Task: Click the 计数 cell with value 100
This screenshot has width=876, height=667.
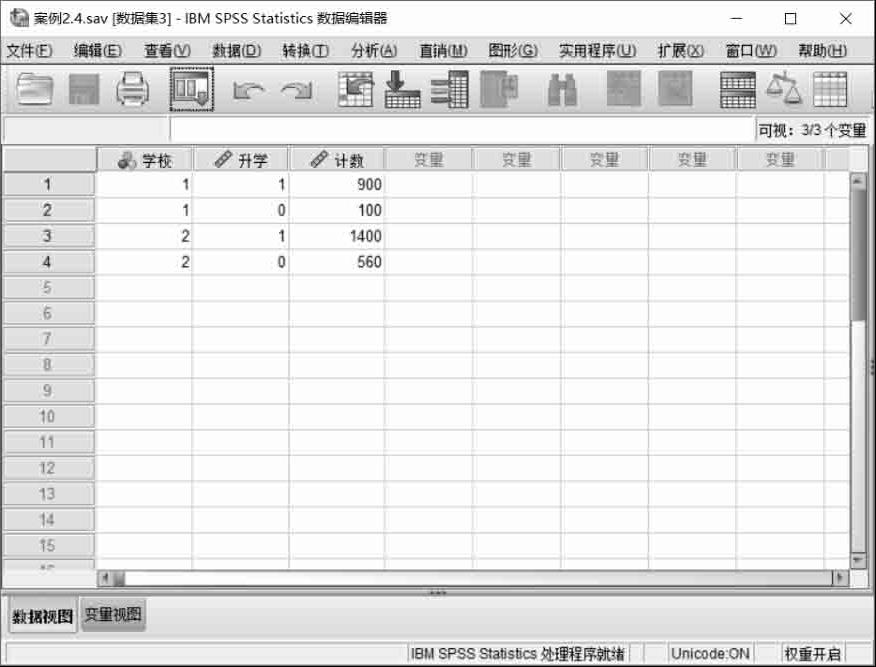Action: point(337,210)
